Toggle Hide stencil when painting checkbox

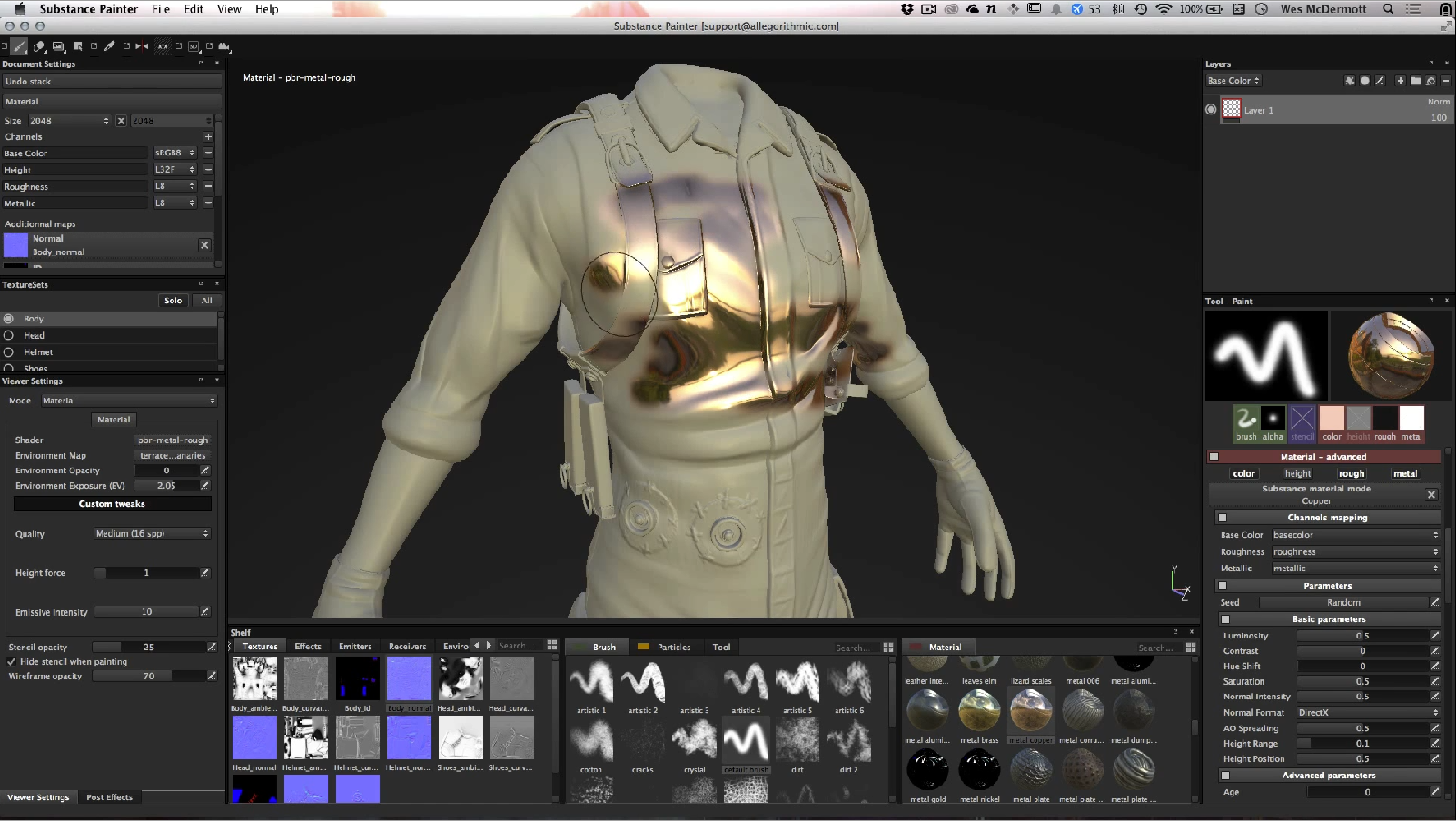(11, 662)
